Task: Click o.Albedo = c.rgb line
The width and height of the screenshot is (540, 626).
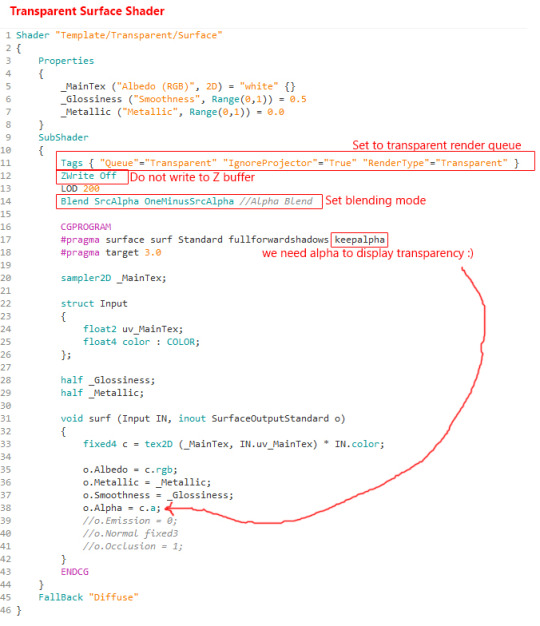Action: click(130, 470)
